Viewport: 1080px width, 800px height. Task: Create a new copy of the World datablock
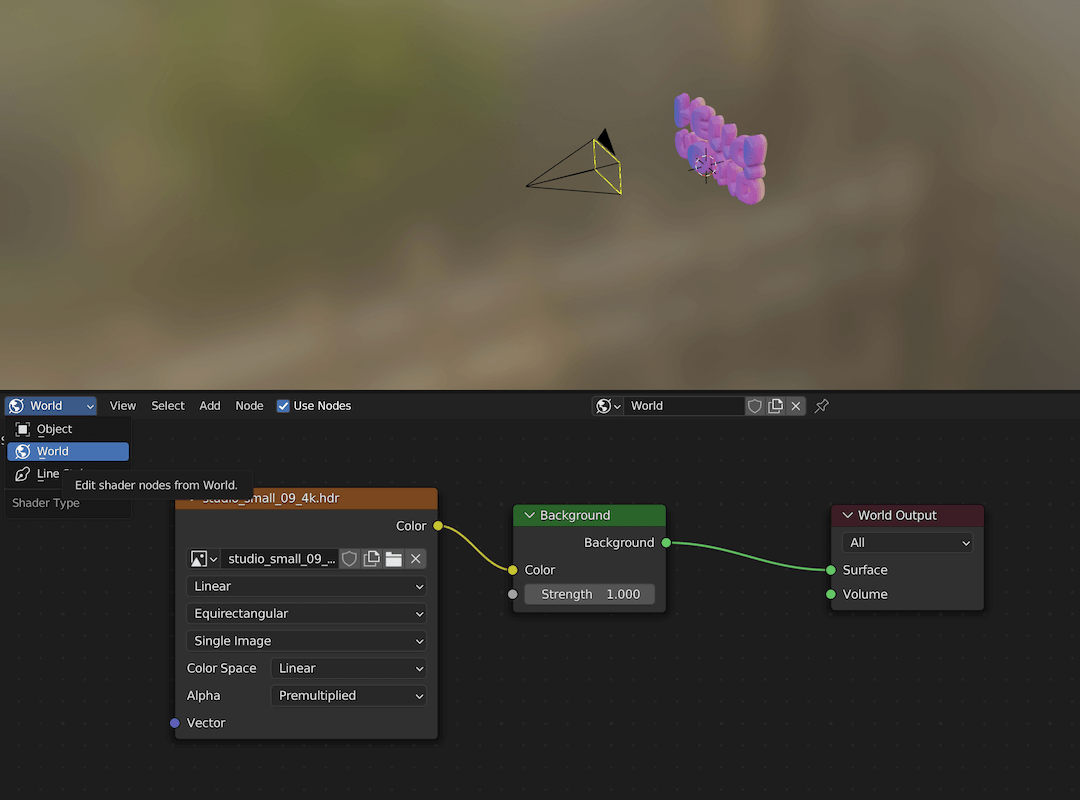coord(775,405)
